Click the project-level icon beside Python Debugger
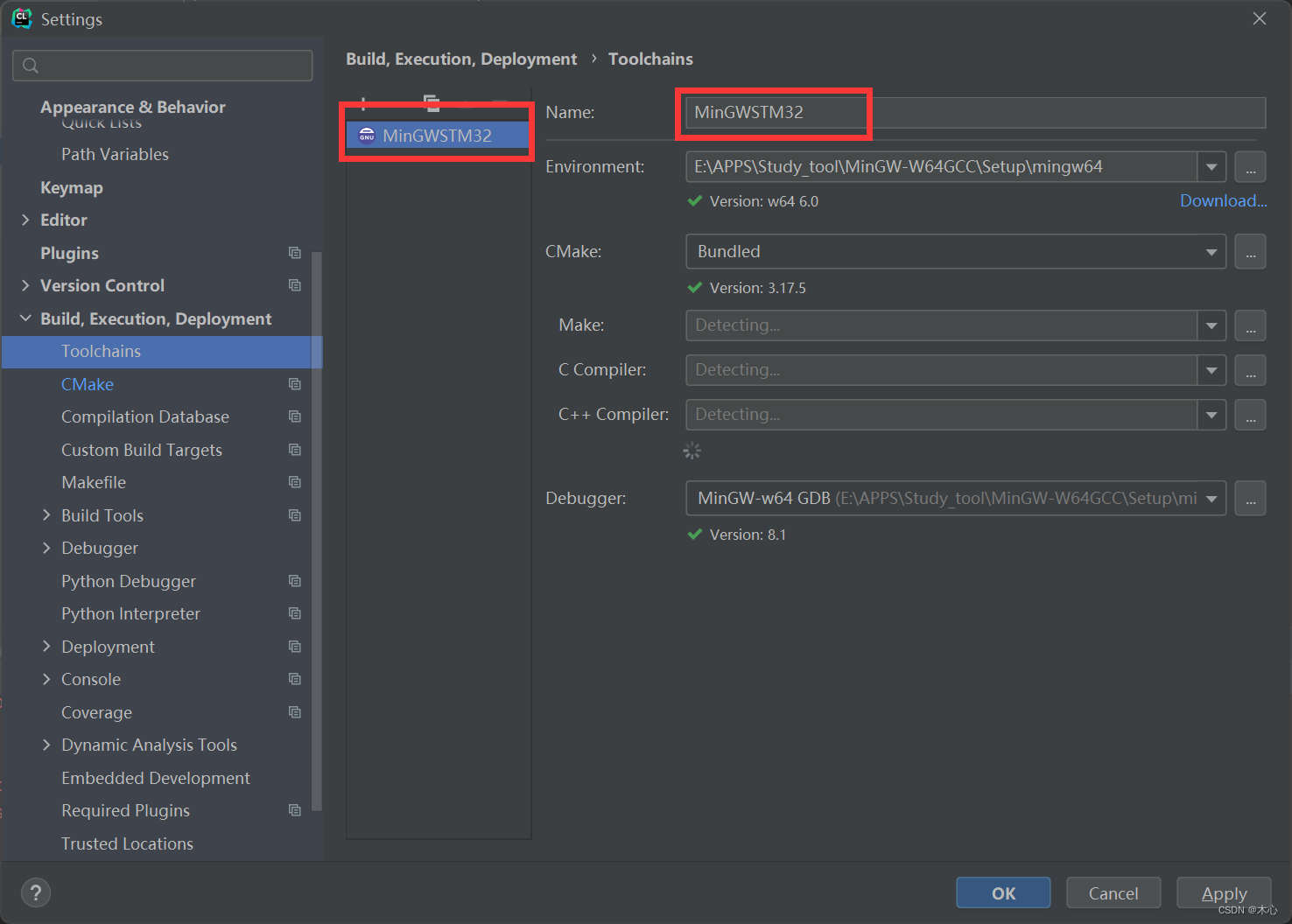Image resolution: width=1292 pixels, height=924 pixels. [x=295, y=581]
